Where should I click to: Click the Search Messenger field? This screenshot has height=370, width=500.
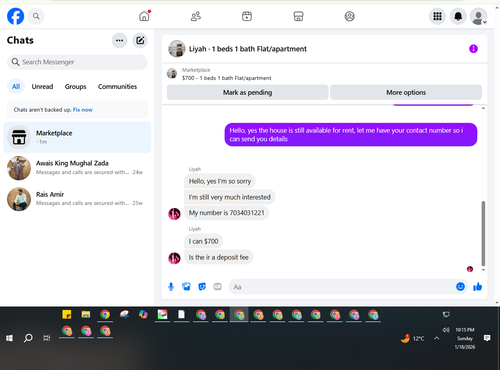coord(77,62)
